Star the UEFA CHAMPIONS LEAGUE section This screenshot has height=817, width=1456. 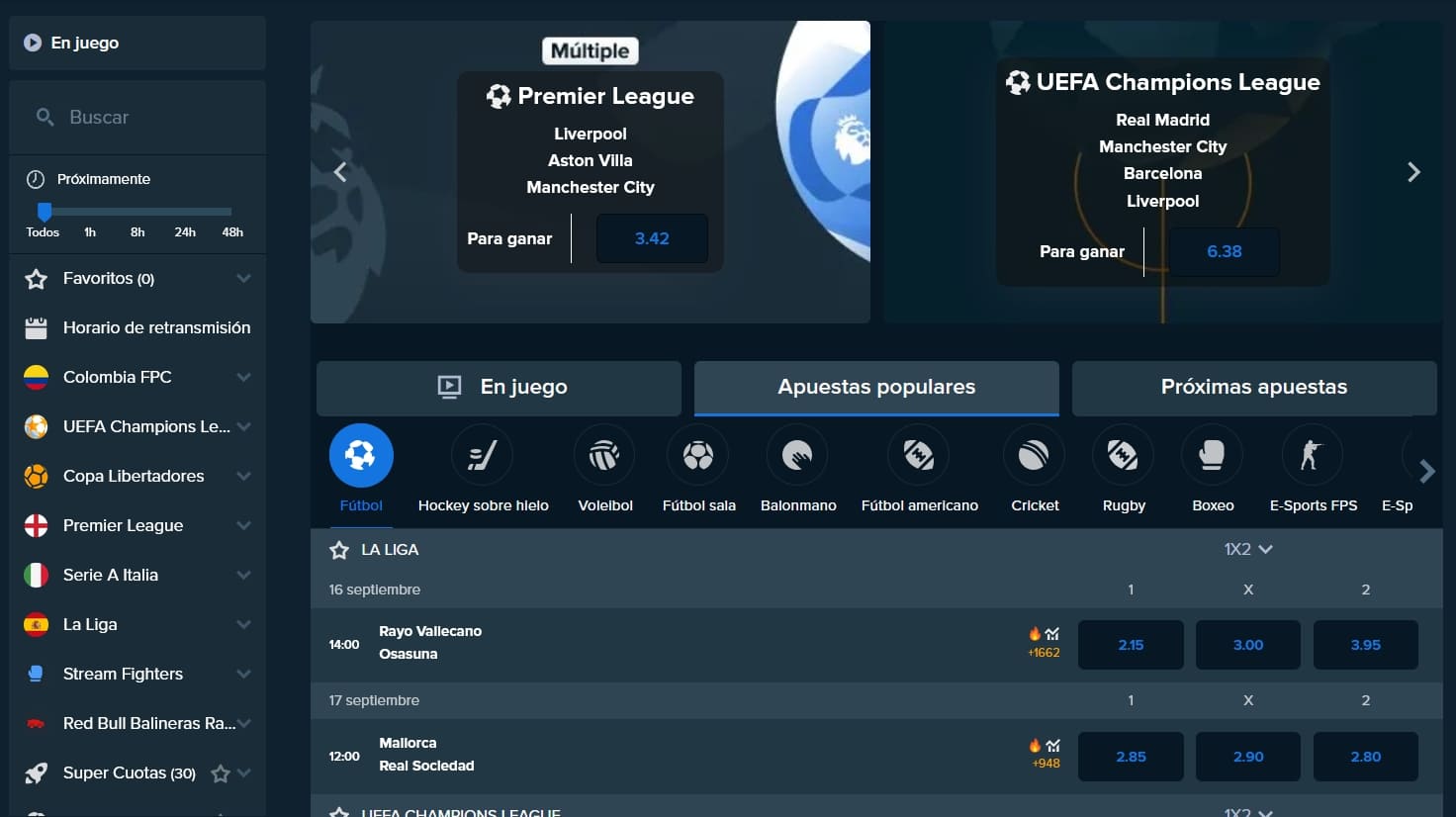[x=340, y=811]
